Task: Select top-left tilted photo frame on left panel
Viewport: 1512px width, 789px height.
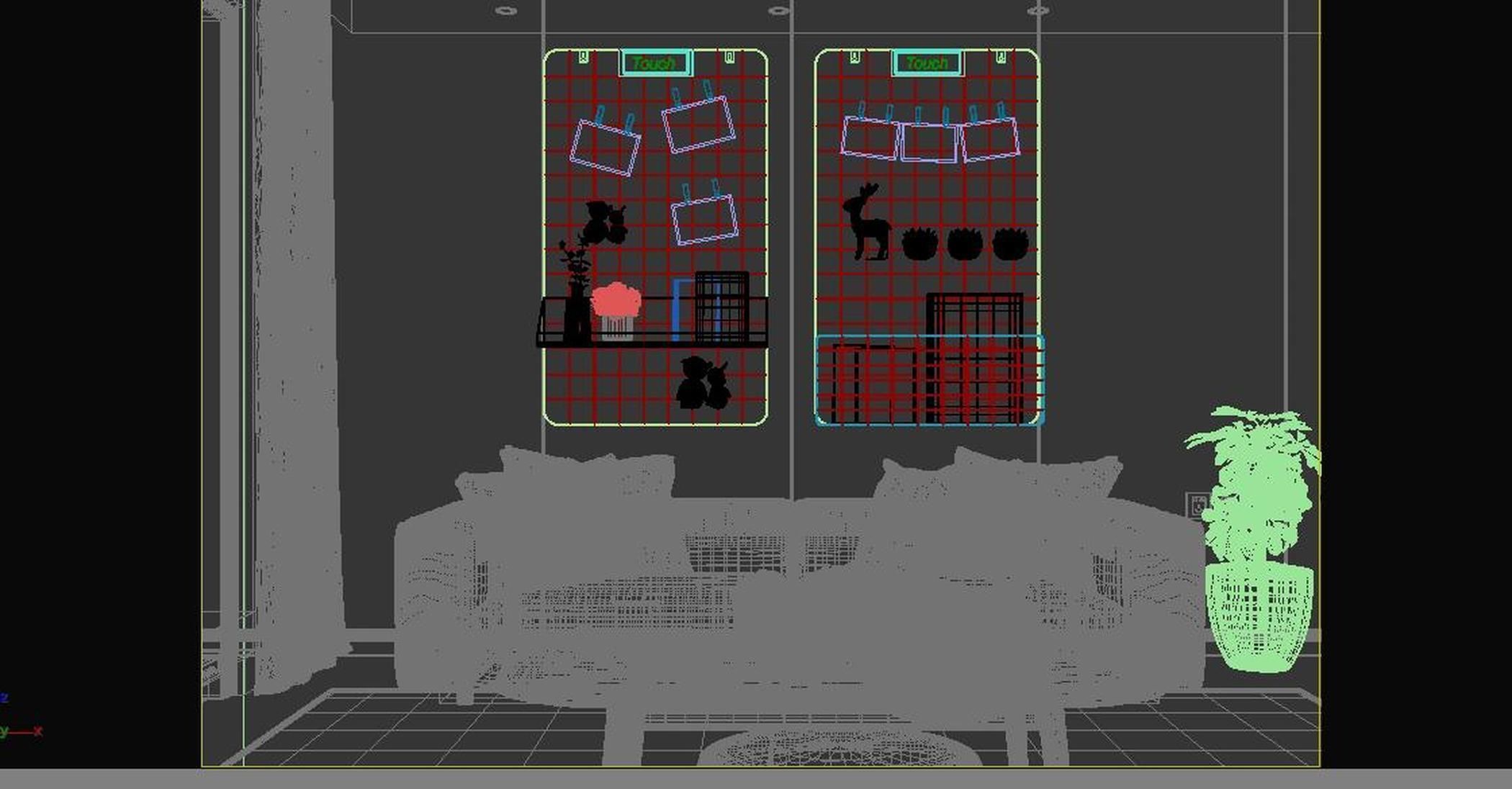Action: point(605,148)
